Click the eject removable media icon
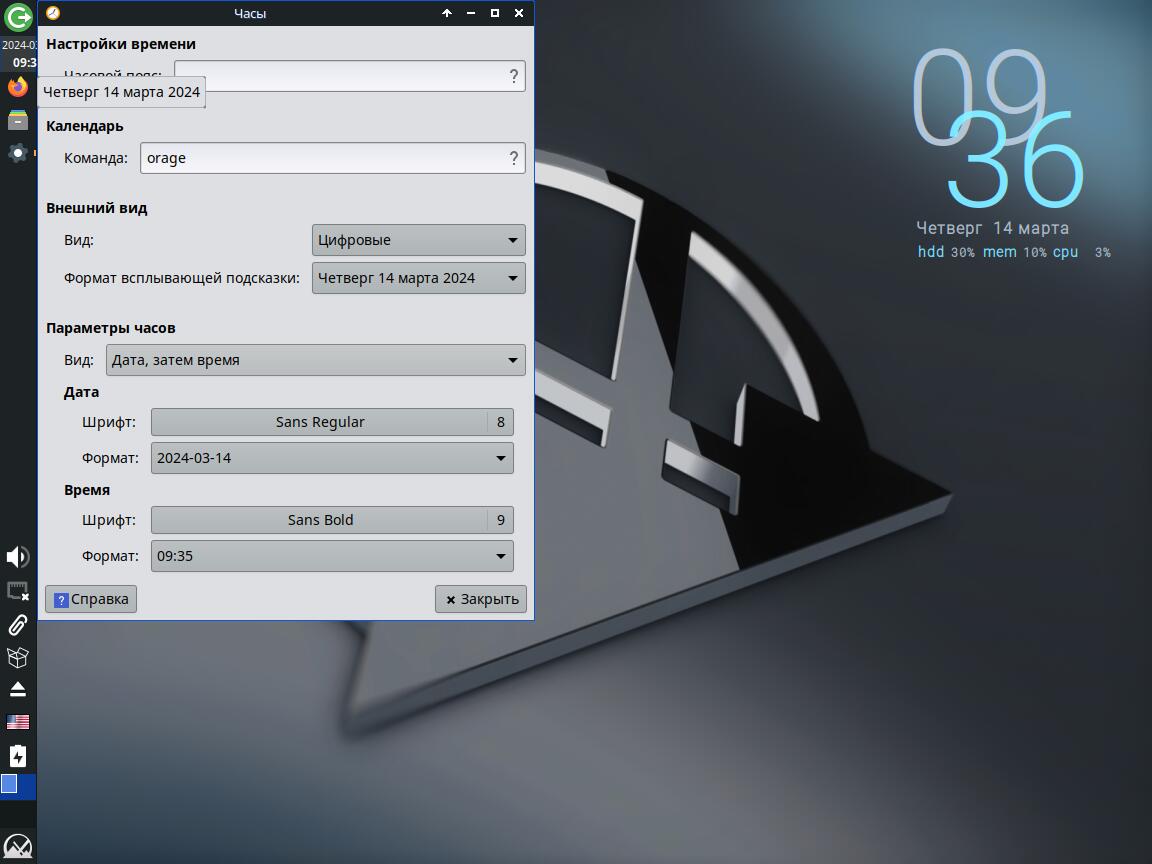The width and height of the screenshot is (1152, 864). point(18,689)
